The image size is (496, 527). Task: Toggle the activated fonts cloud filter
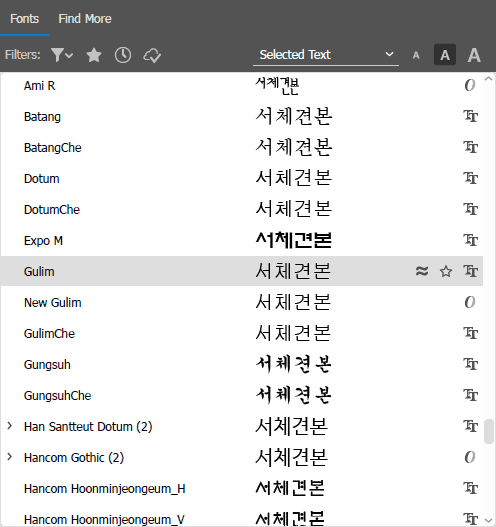click(152, 55)
